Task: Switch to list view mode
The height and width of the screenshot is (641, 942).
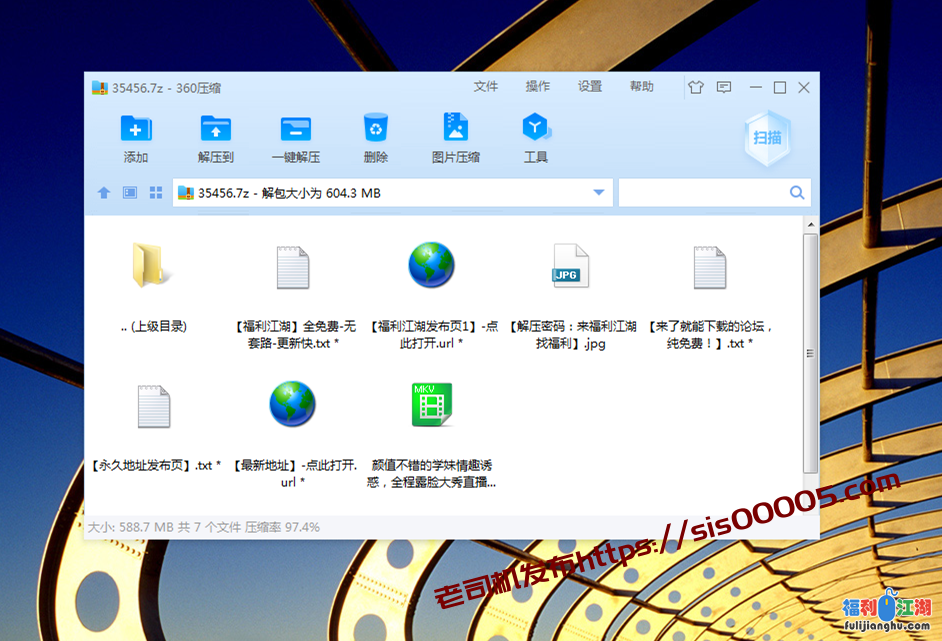Action: click(x=130, y=193)
